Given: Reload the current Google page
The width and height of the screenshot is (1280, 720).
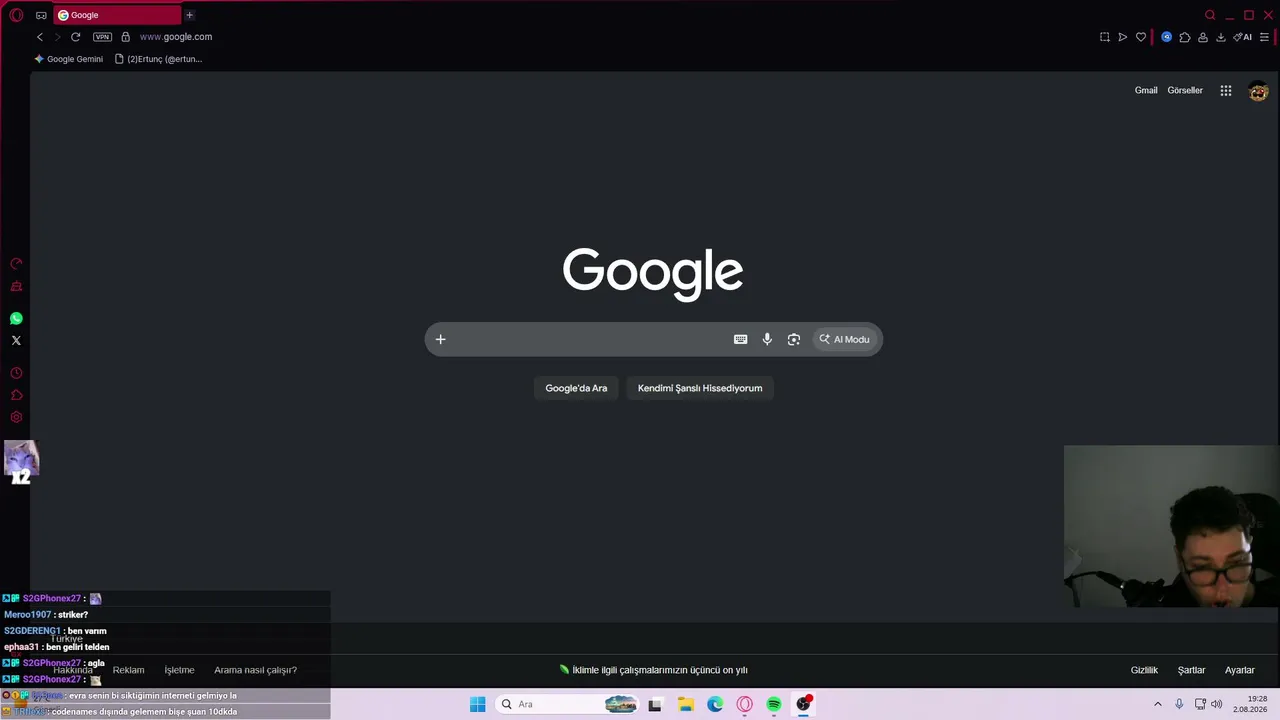Looking at the screenshot, I should coord(75,37).
